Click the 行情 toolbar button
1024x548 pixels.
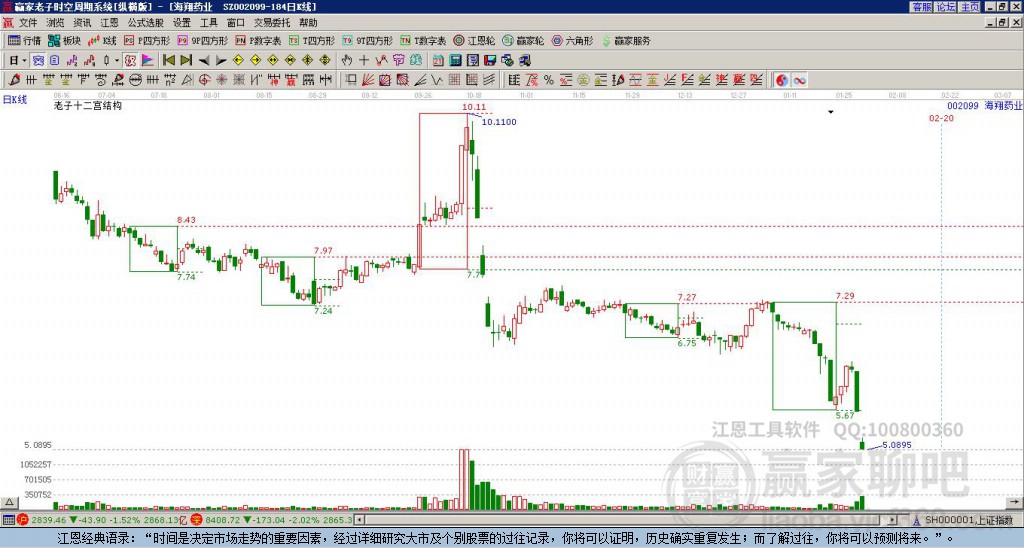click(x=24, y=40)
